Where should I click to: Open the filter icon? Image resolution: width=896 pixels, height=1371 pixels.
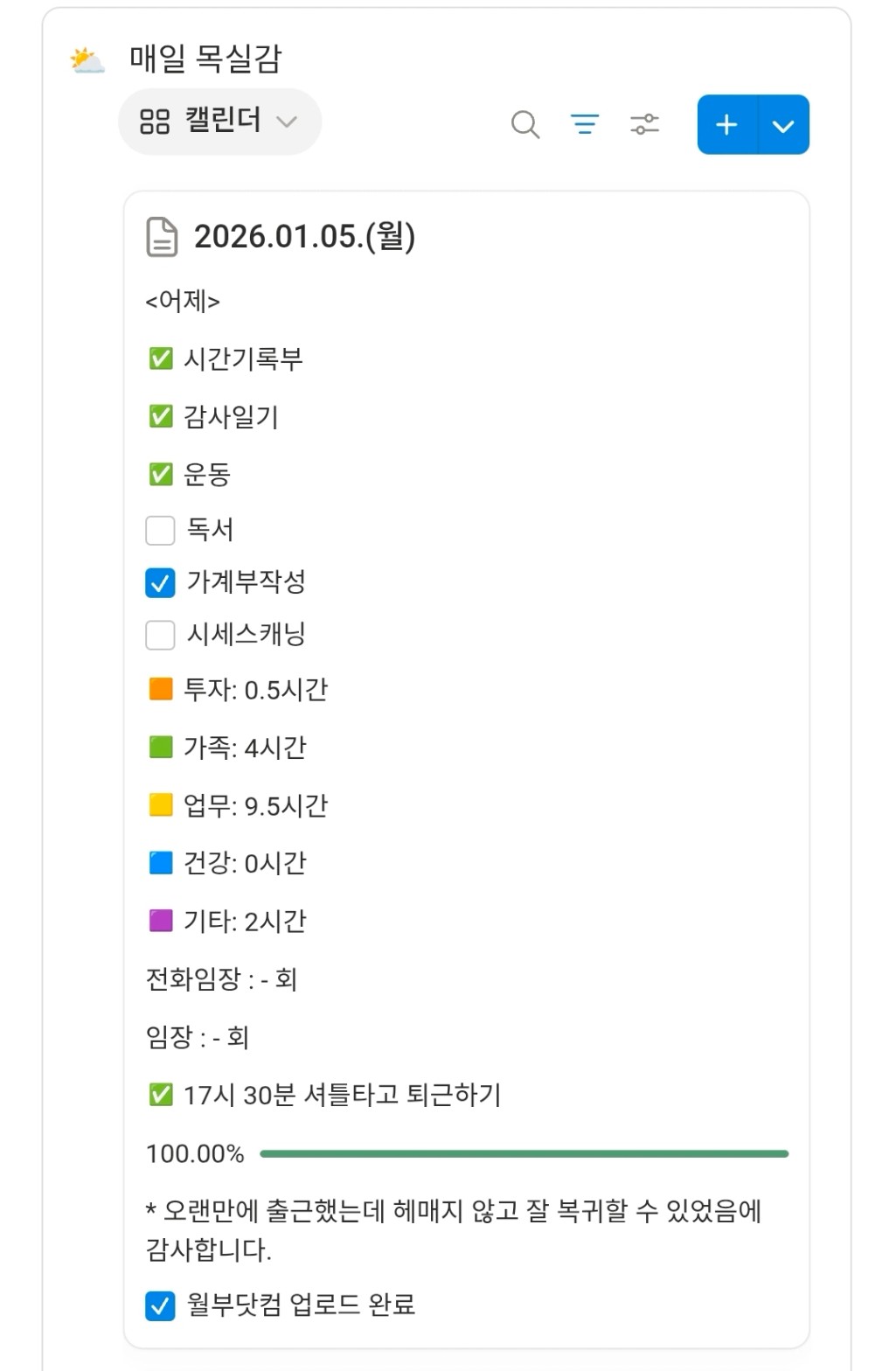tap(584, 124)
